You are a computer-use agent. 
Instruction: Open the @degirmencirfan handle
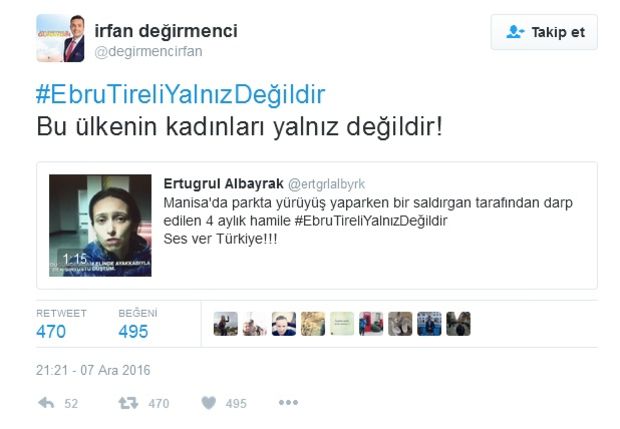point(148,51)
